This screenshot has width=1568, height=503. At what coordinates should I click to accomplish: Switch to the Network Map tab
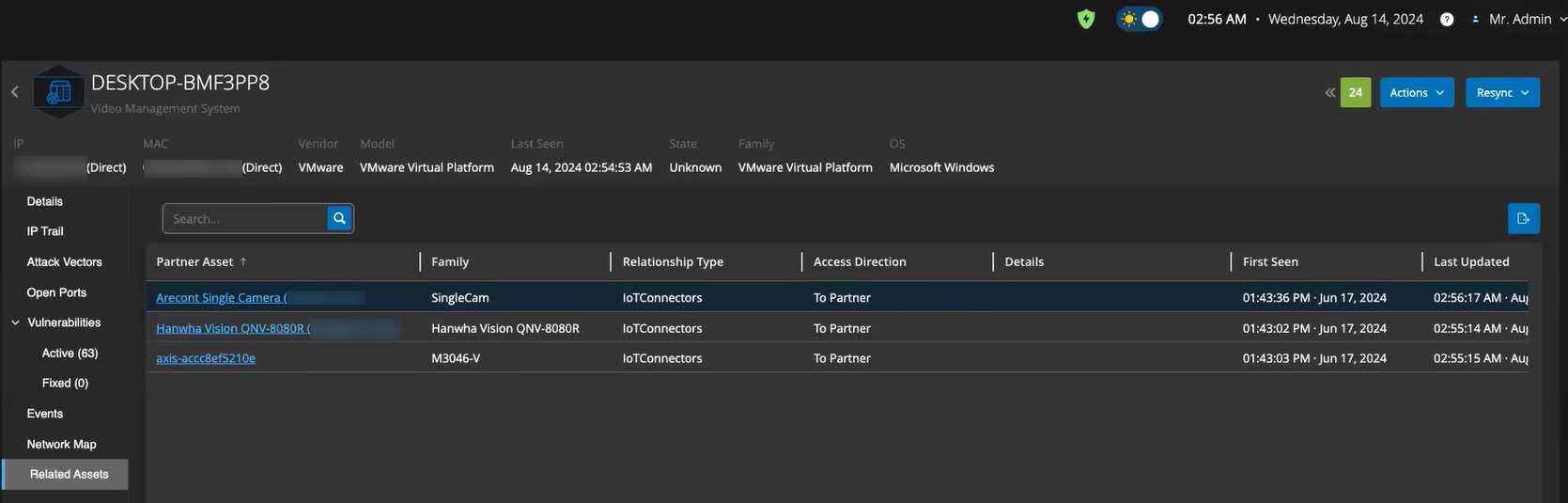[x=61, y=444]
